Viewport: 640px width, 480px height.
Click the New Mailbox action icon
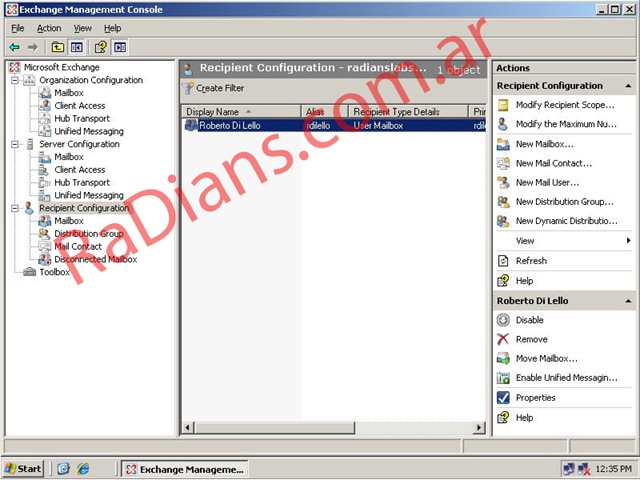coord(503,144)
